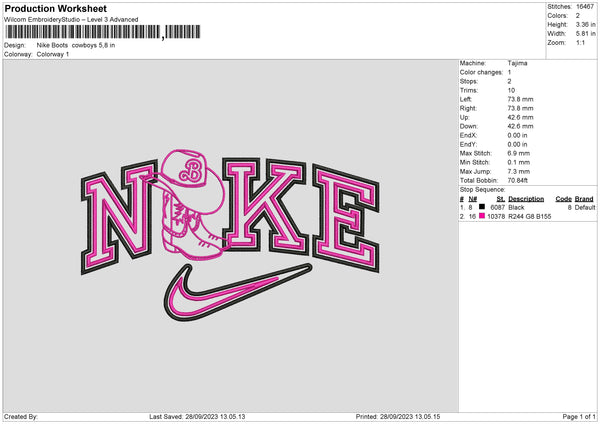Image resolution: width=600 pixels, height=424 pixels.
Task: Click the Stops value 2
Action: tap(509, 81)
